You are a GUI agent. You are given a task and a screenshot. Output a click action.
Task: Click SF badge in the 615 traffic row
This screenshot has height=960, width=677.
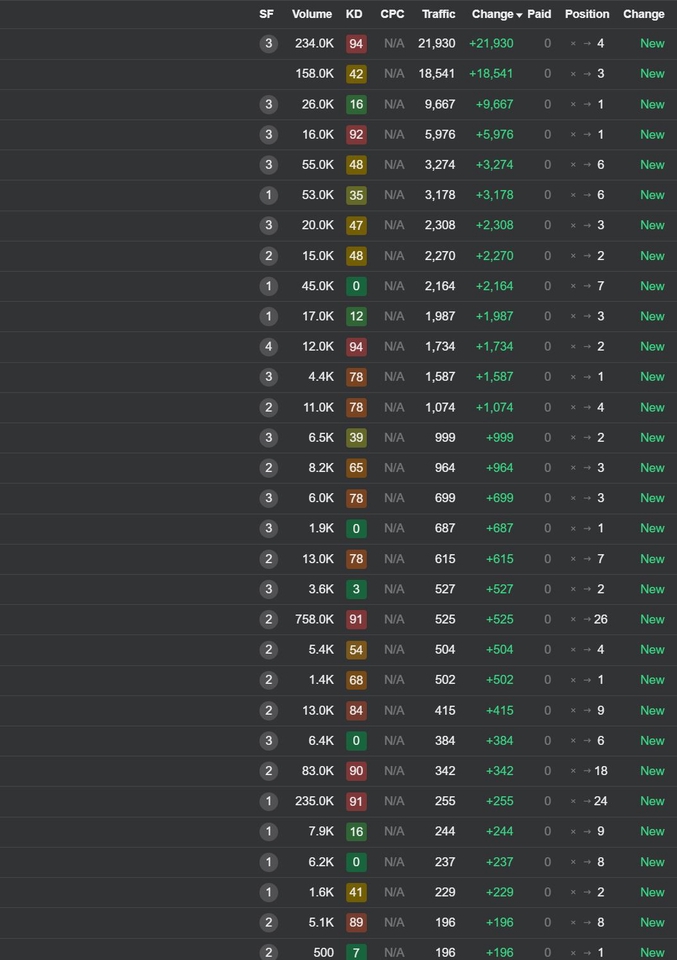[268, 559]
